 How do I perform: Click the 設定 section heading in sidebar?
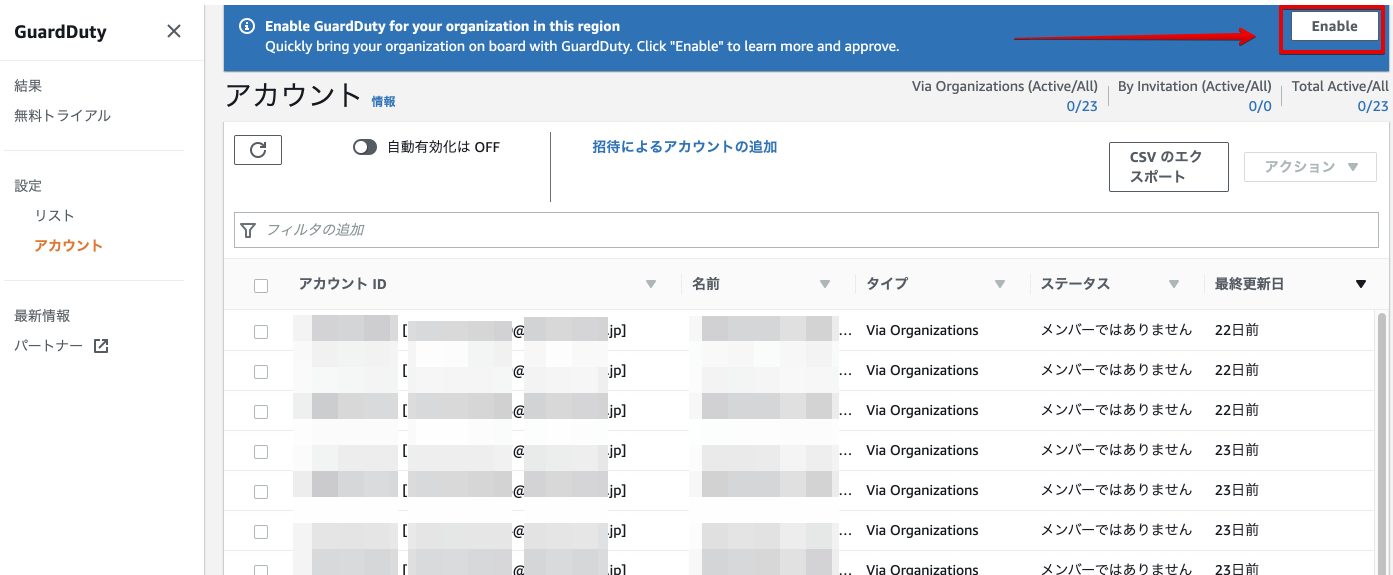pos(28,186)
